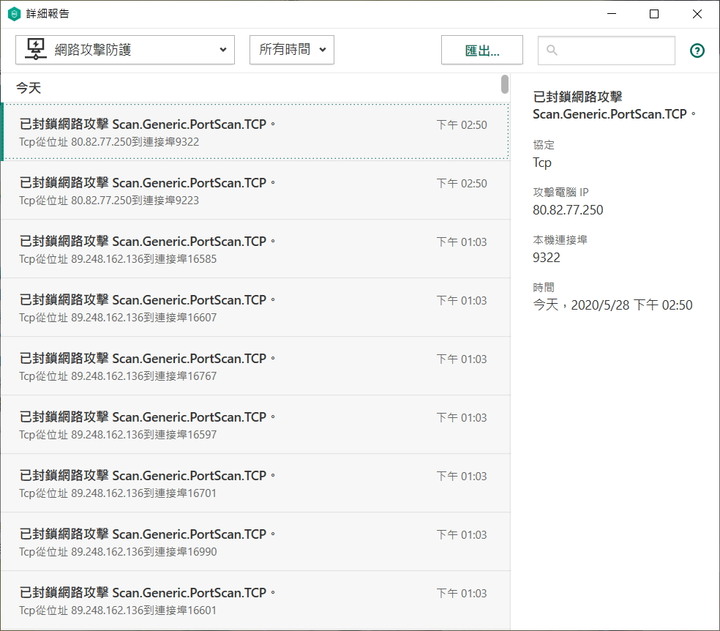Select the event for port 16767
Screen dimensions: 720x631
tap(255, 366)
